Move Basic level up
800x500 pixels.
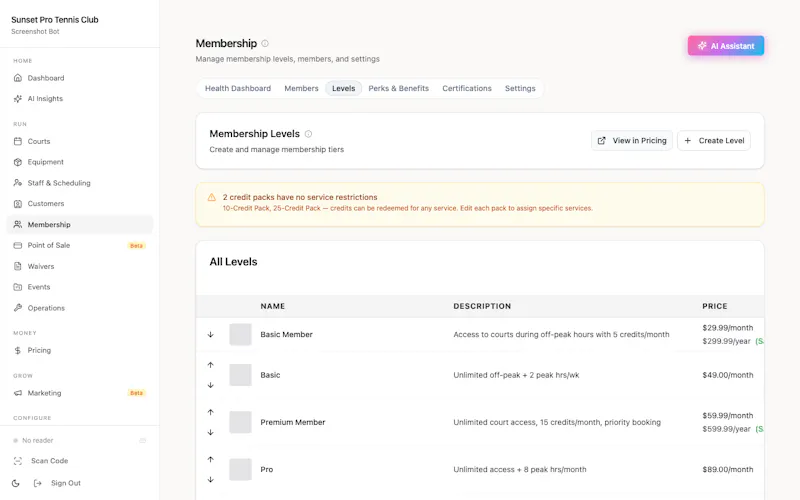210,365
